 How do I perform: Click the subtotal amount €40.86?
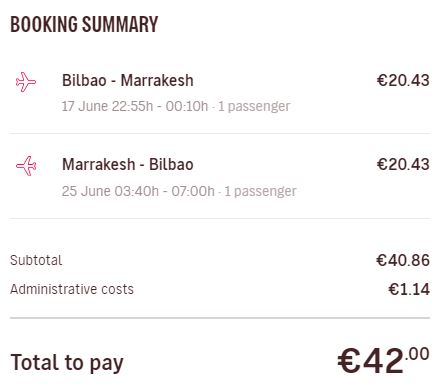[x=403, y=260]
